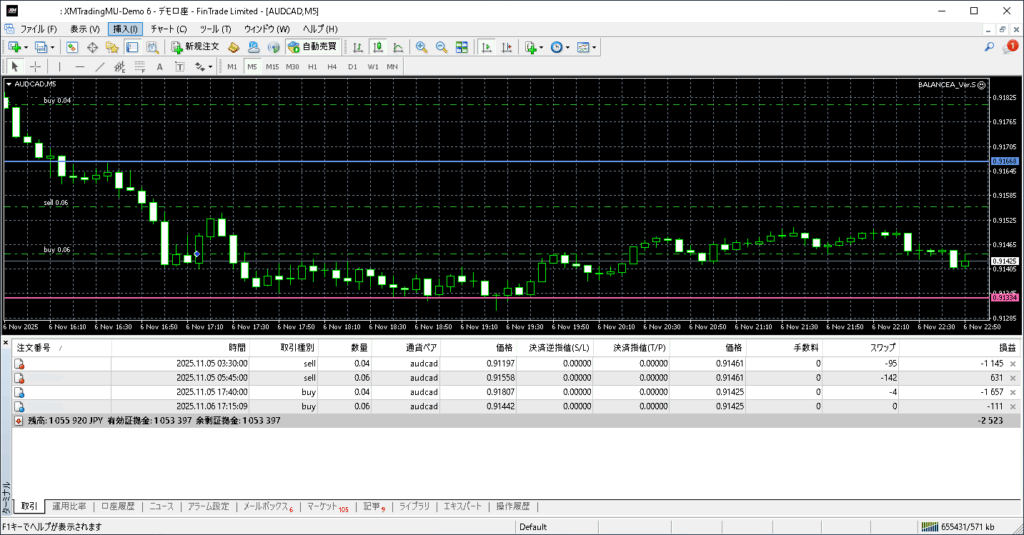Screen dimensions: 1024x535
Task: Open the チャート (C) menu
Action: tap(168, 29)
